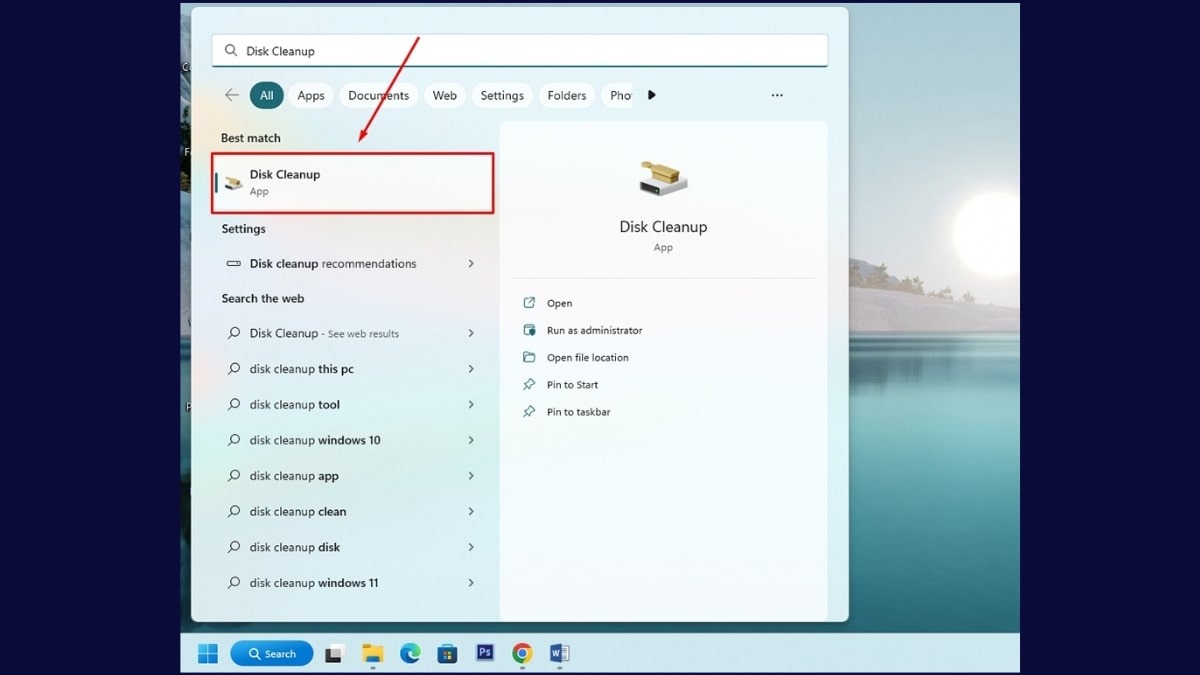Expand chevron for 'disk cleanup this pc'
Viewport: 1200px width, 675px height.
pos(471,369)
